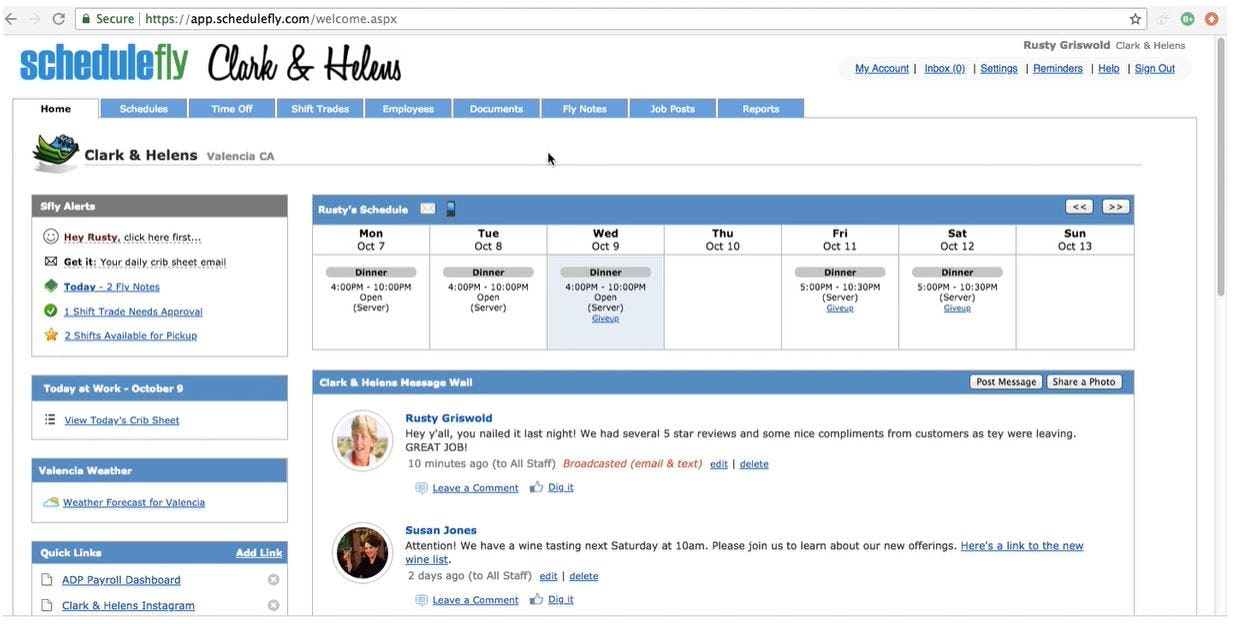Click the thumbs-up icon on Susan Jones's post
The height and width of the screenshot is (624, 1240).
coord(537,599)
